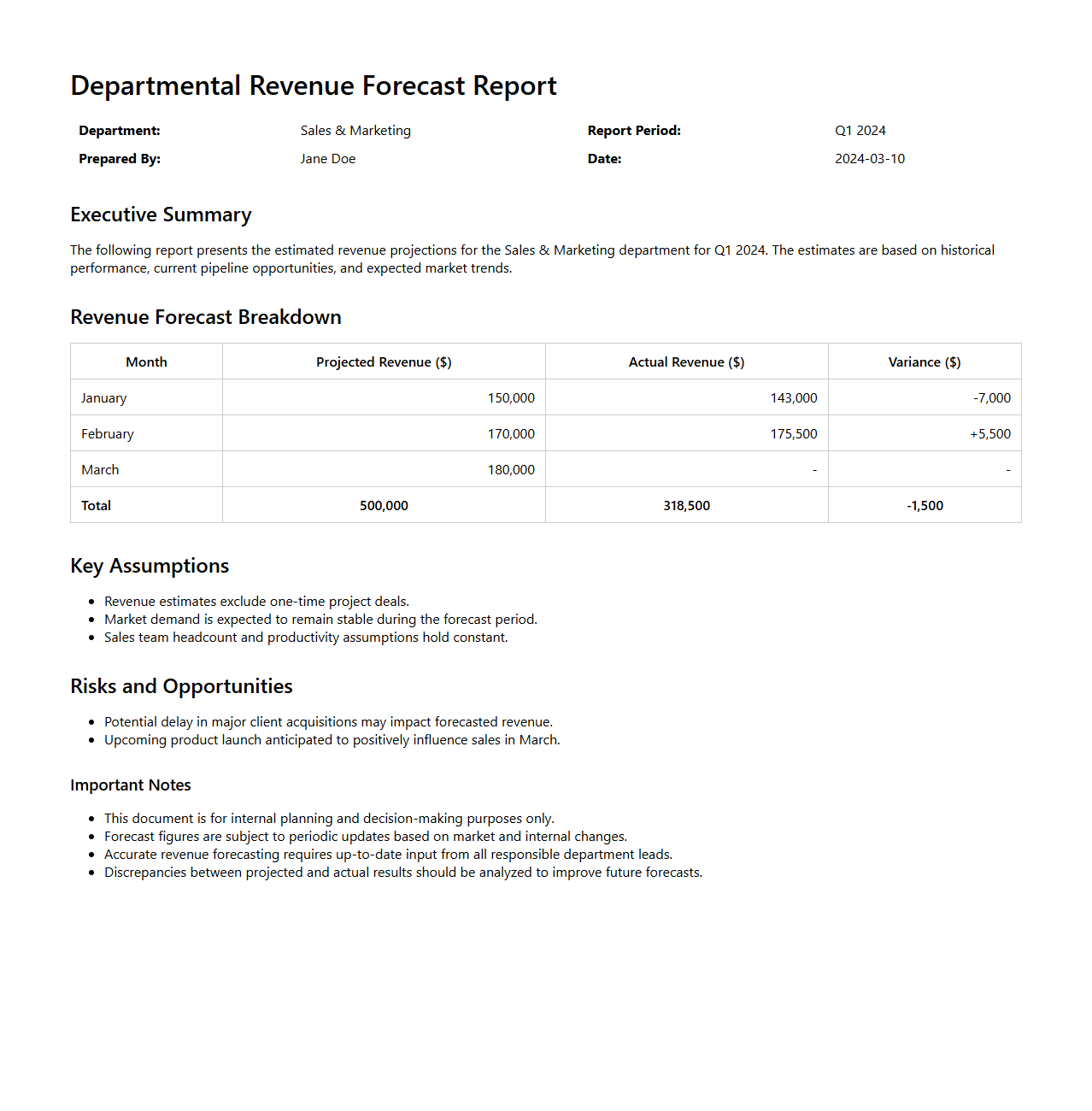1092x1111 pixels.
Task: Click March's projected revenue 180,000 cell
Action: click(511, 470)
